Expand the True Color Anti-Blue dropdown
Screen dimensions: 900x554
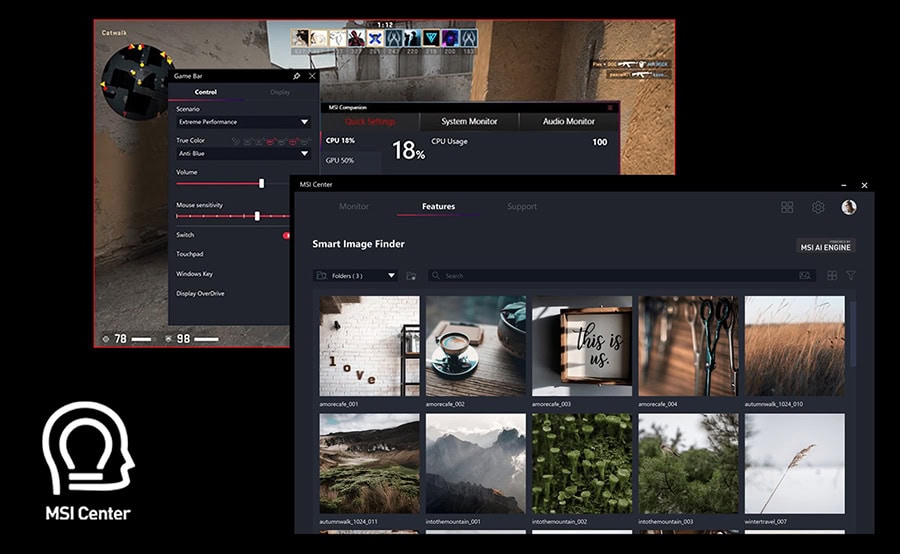243,153
